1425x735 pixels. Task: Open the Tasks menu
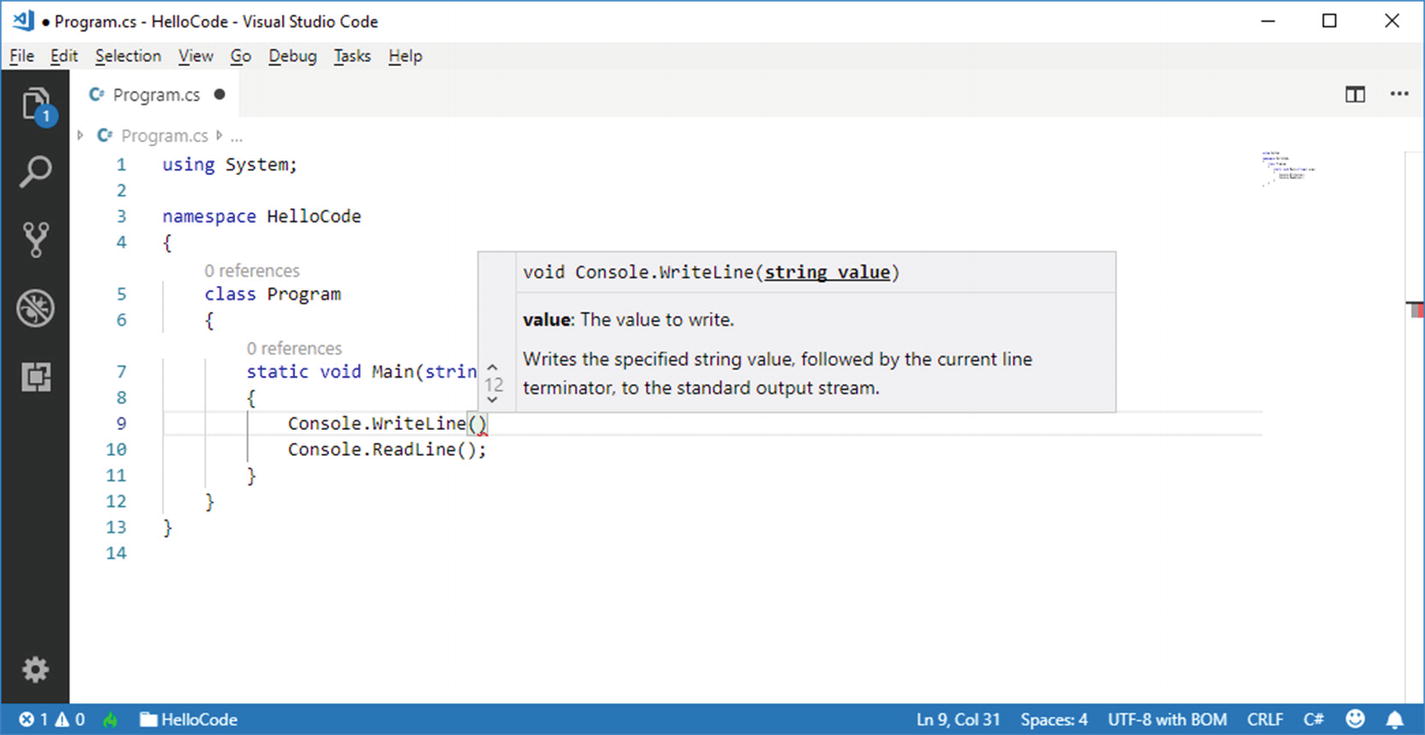pyautogui.click(x=352, y=56)
